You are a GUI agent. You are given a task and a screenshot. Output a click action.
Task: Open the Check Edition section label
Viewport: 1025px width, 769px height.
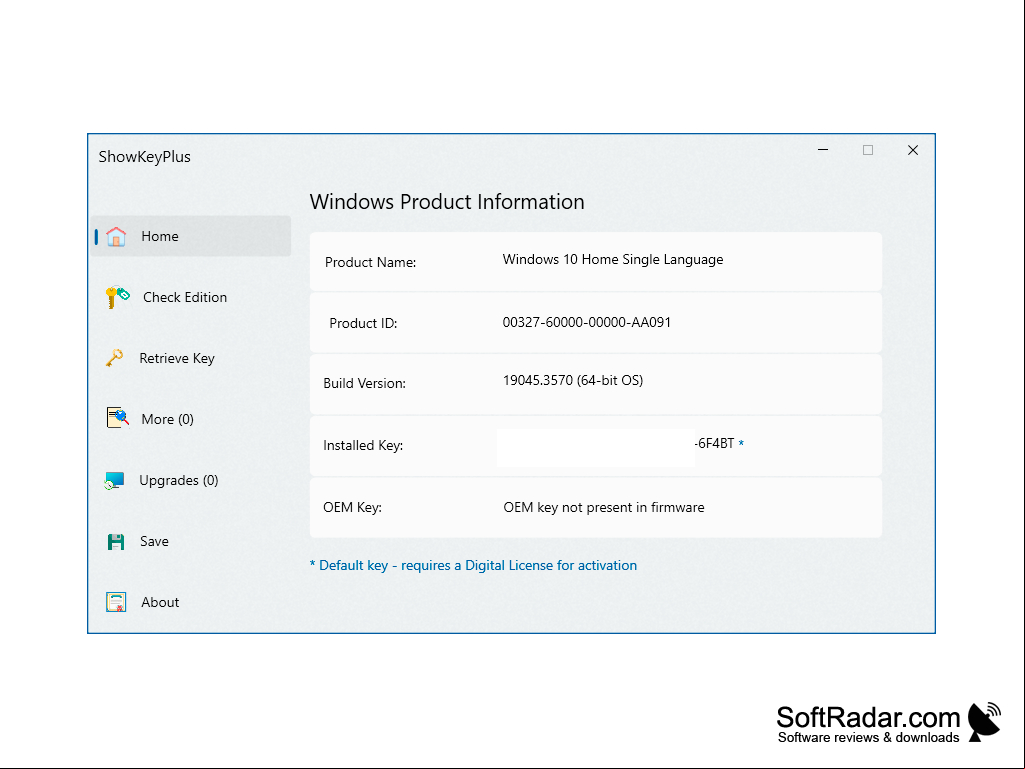coord(185,297)
